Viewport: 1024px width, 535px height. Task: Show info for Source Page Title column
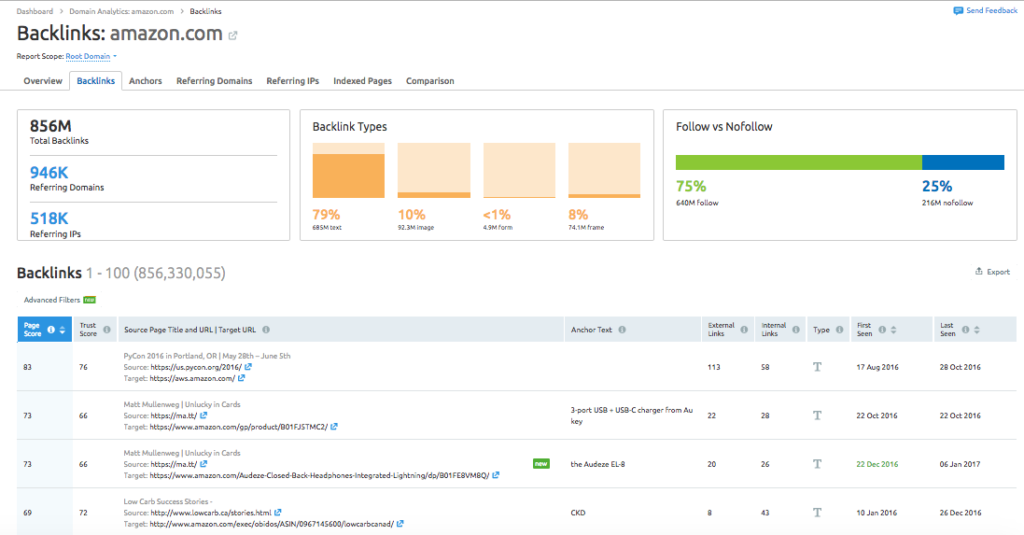point(266,330)
